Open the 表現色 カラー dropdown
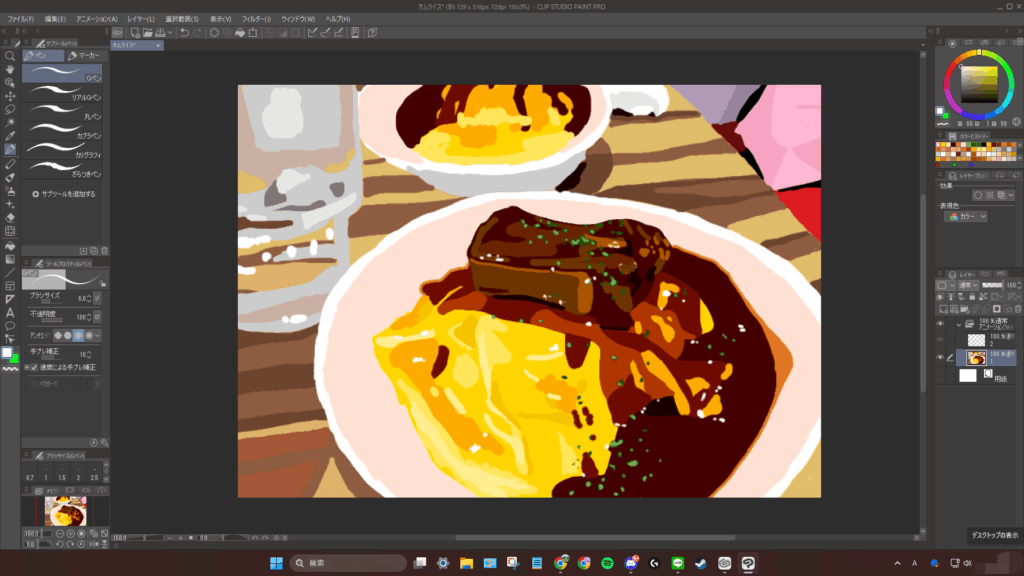This screenshot has height=576, width=1024. (966, 216)
